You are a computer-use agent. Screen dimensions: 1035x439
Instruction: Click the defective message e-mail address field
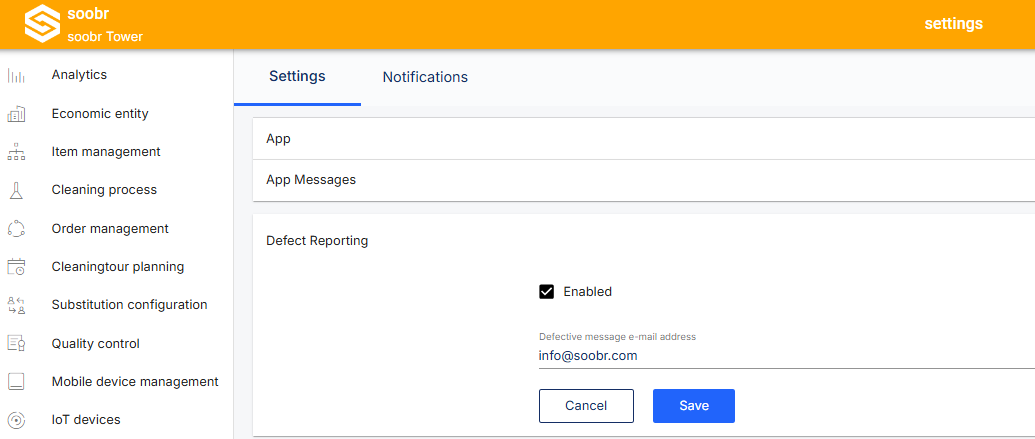(x=787, y=356)
